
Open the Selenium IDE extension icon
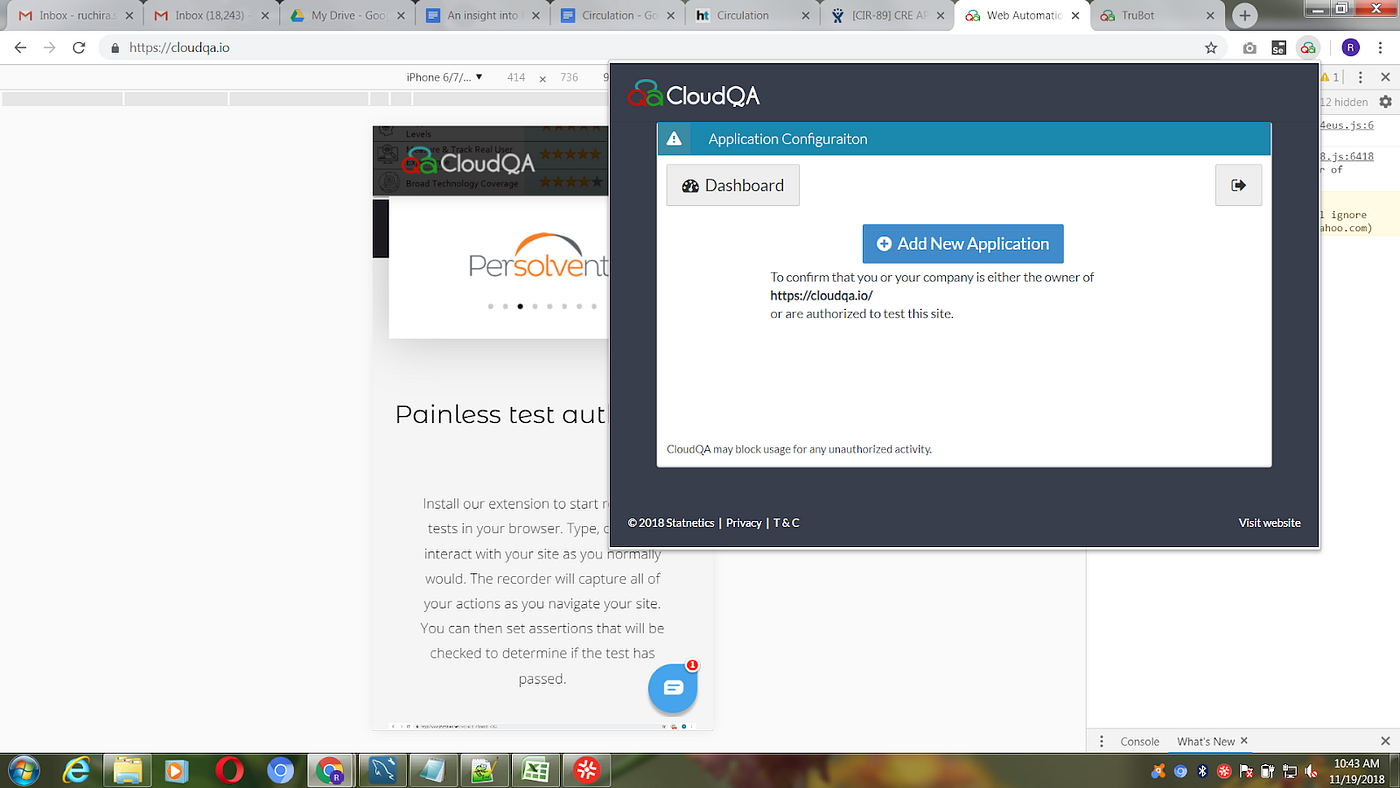point(1278,47)
